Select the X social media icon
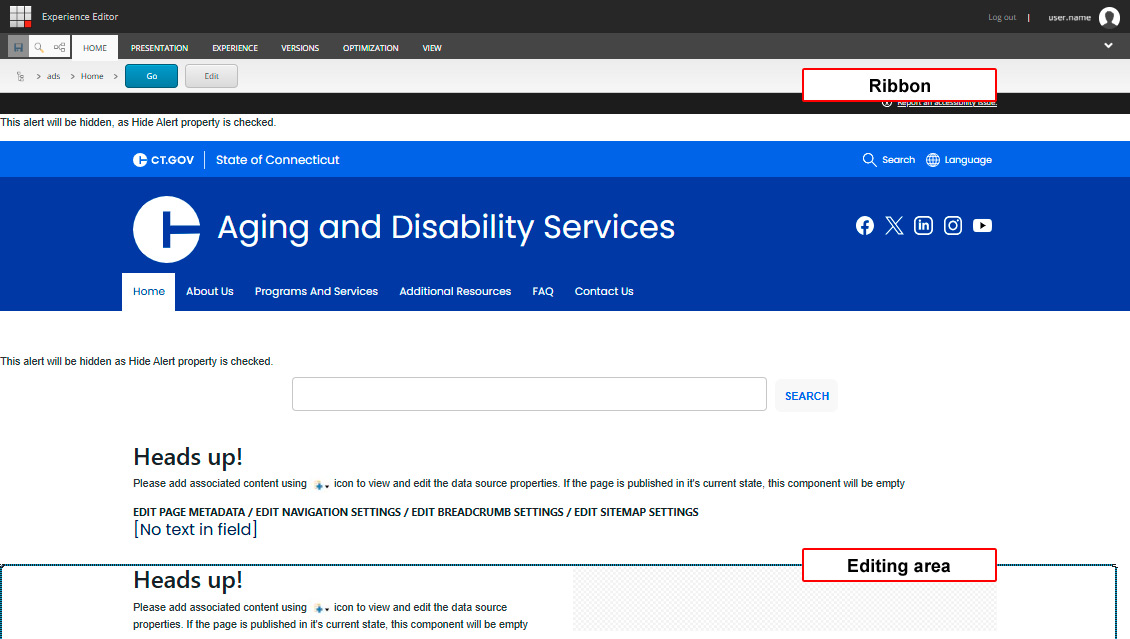1130x639 pixels. pyautogui.click(x=894, y=225)
